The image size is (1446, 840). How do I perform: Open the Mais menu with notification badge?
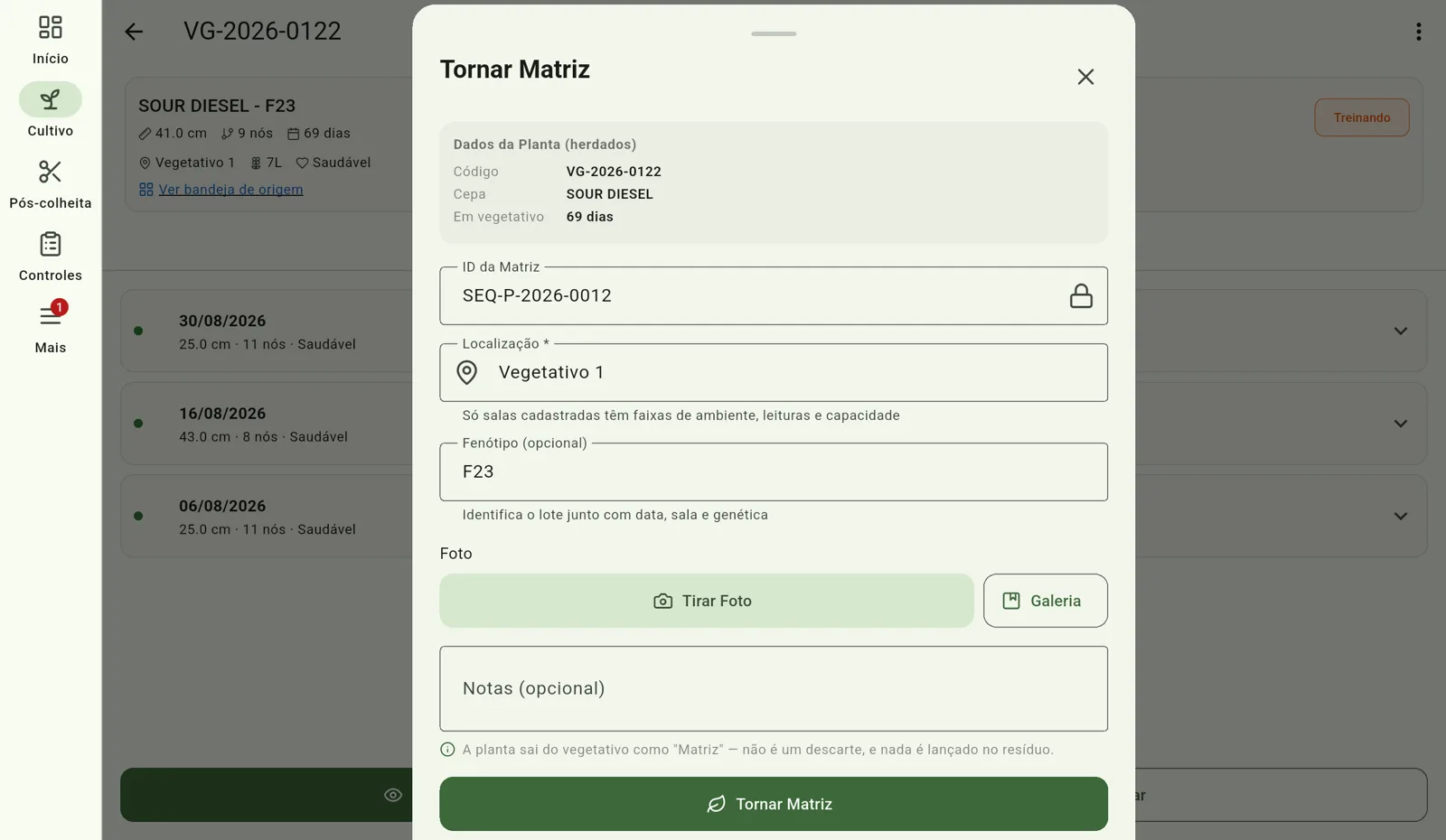[x=51, y=327]
